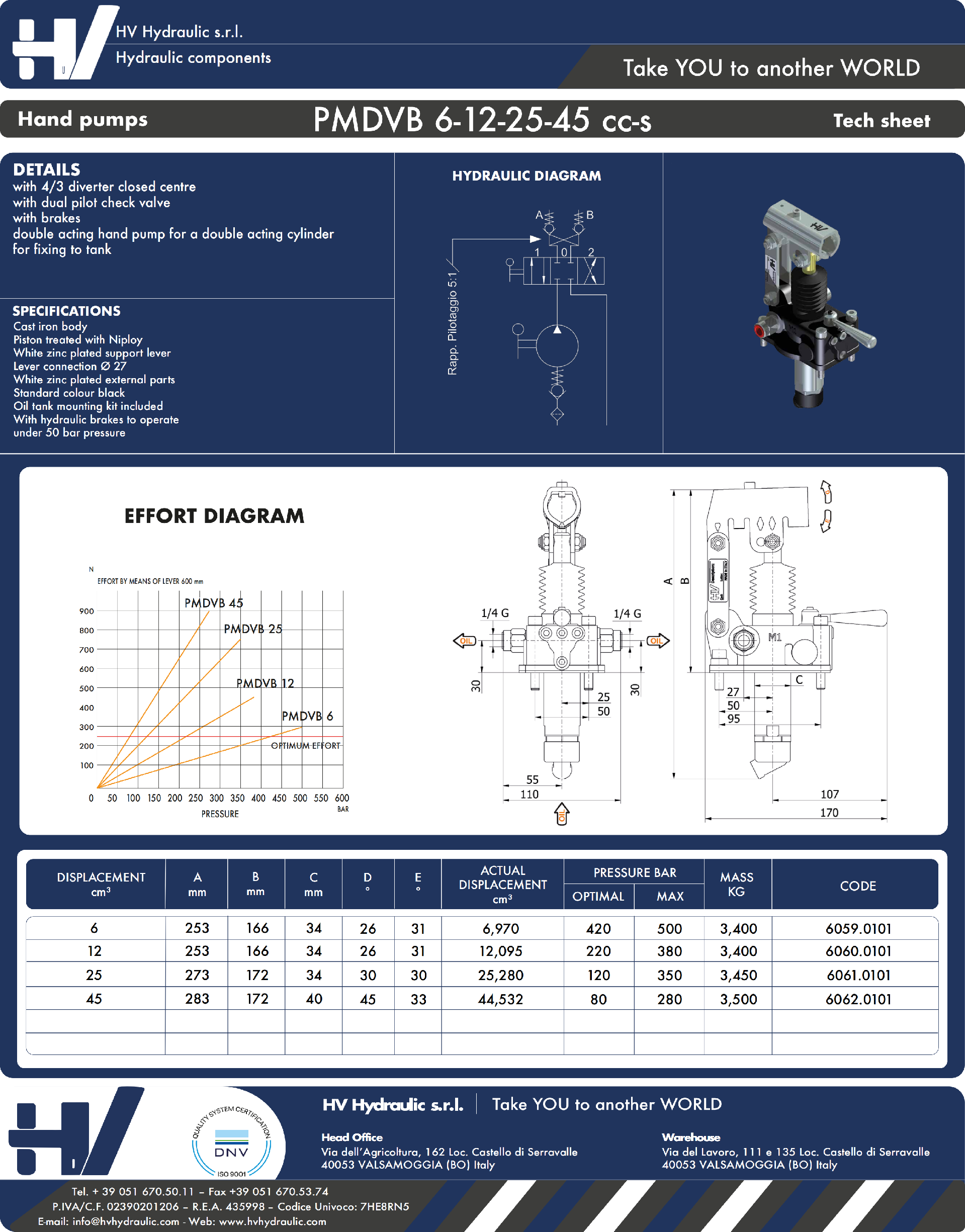Click A dimension value '283'
This screenshot has width=965, height=1232.
197,999
